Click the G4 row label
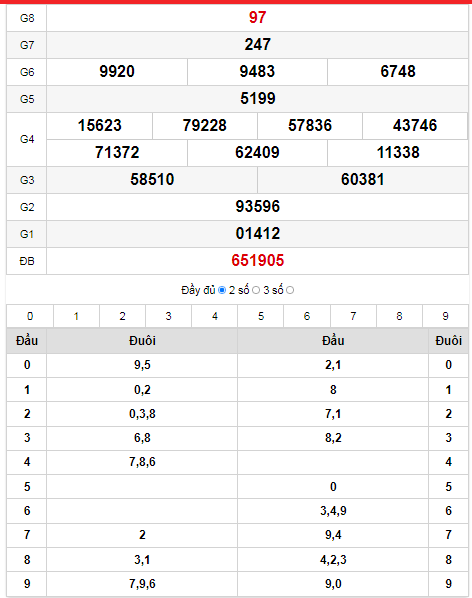Screen dimensions: 472x598 [27, 140]
